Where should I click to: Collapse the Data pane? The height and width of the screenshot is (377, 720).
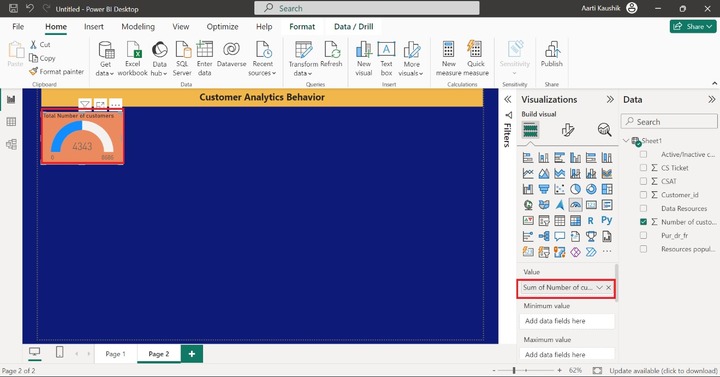[711, 99]
